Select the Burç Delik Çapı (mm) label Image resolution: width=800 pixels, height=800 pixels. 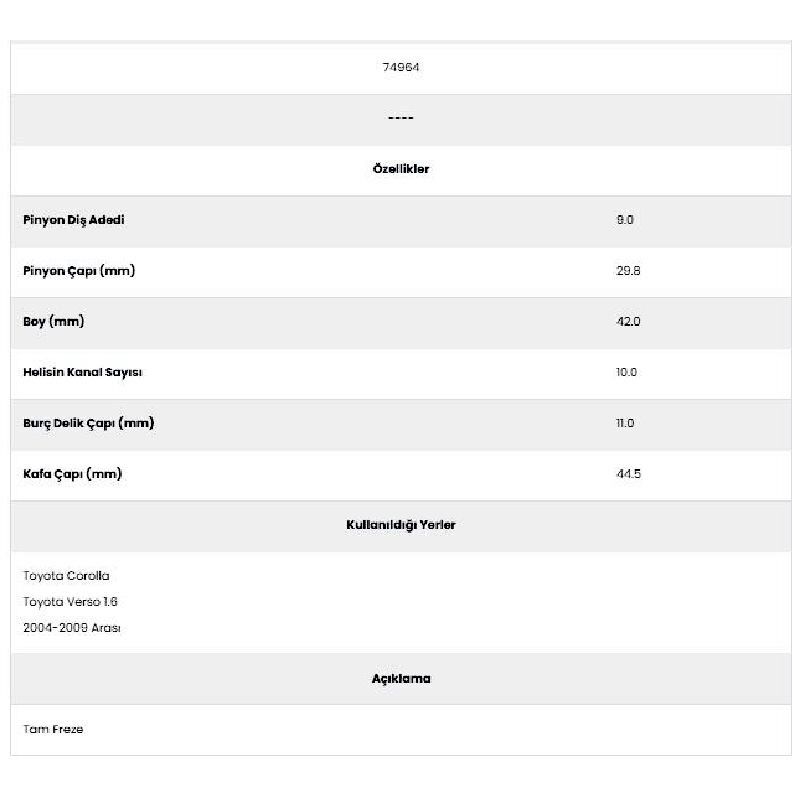point(89,423)
